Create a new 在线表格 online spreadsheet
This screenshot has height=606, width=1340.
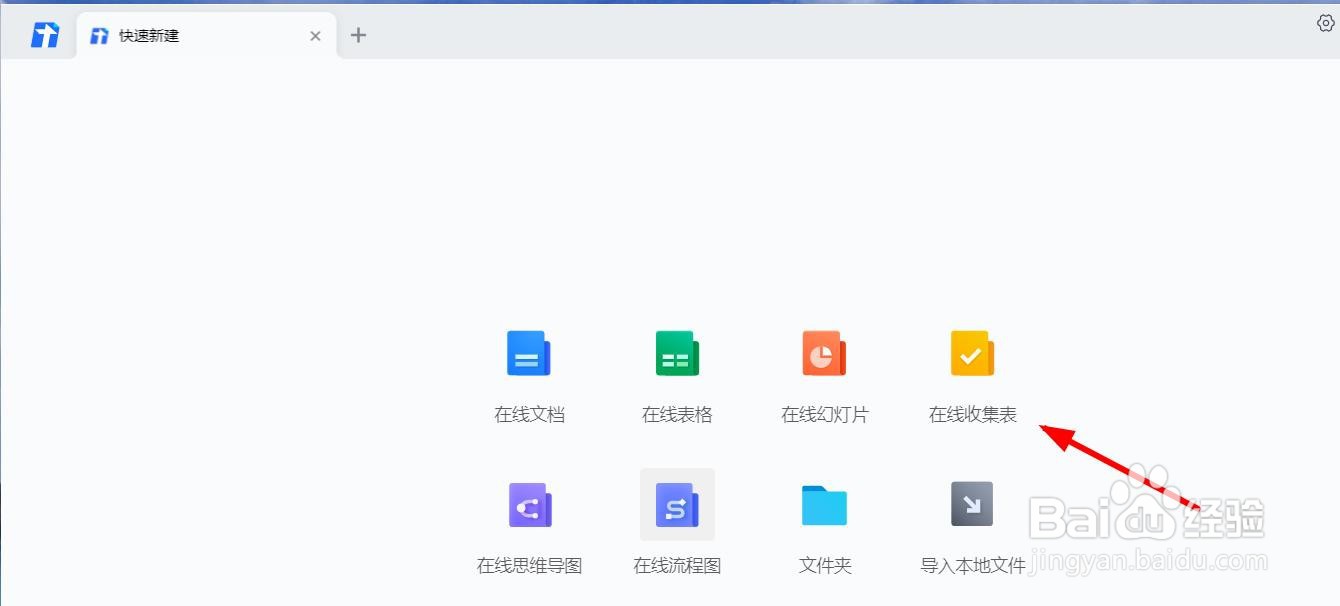point(676,375)
